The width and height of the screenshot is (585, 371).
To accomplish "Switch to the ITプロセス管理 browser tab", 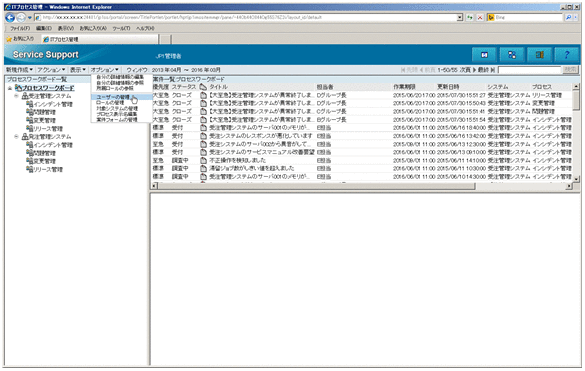I will (x=99, y=39).
